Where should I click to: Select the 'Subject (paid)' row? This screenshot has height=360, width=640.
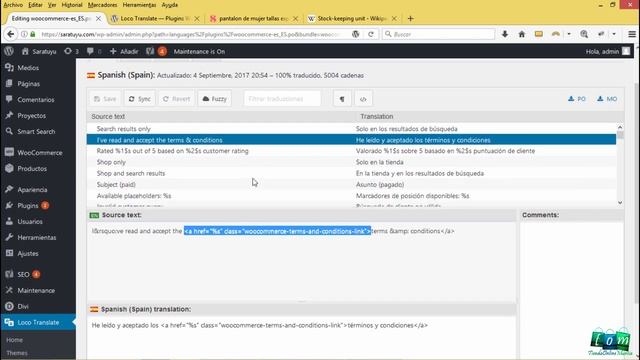[x=351, y=184]
